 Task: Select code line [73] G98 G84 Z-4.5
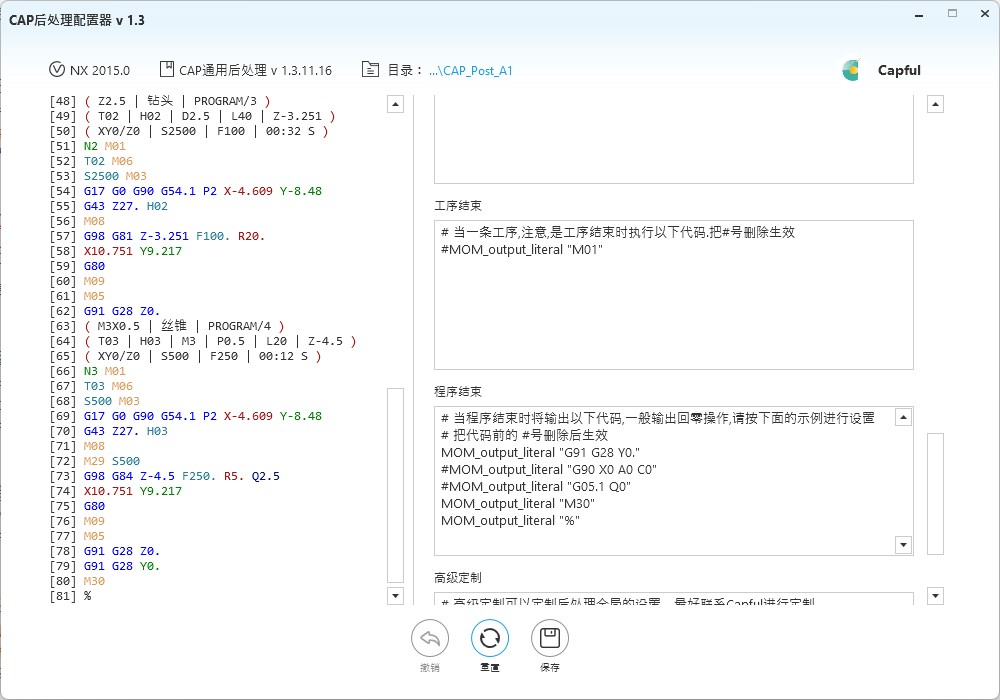(165, 476)
